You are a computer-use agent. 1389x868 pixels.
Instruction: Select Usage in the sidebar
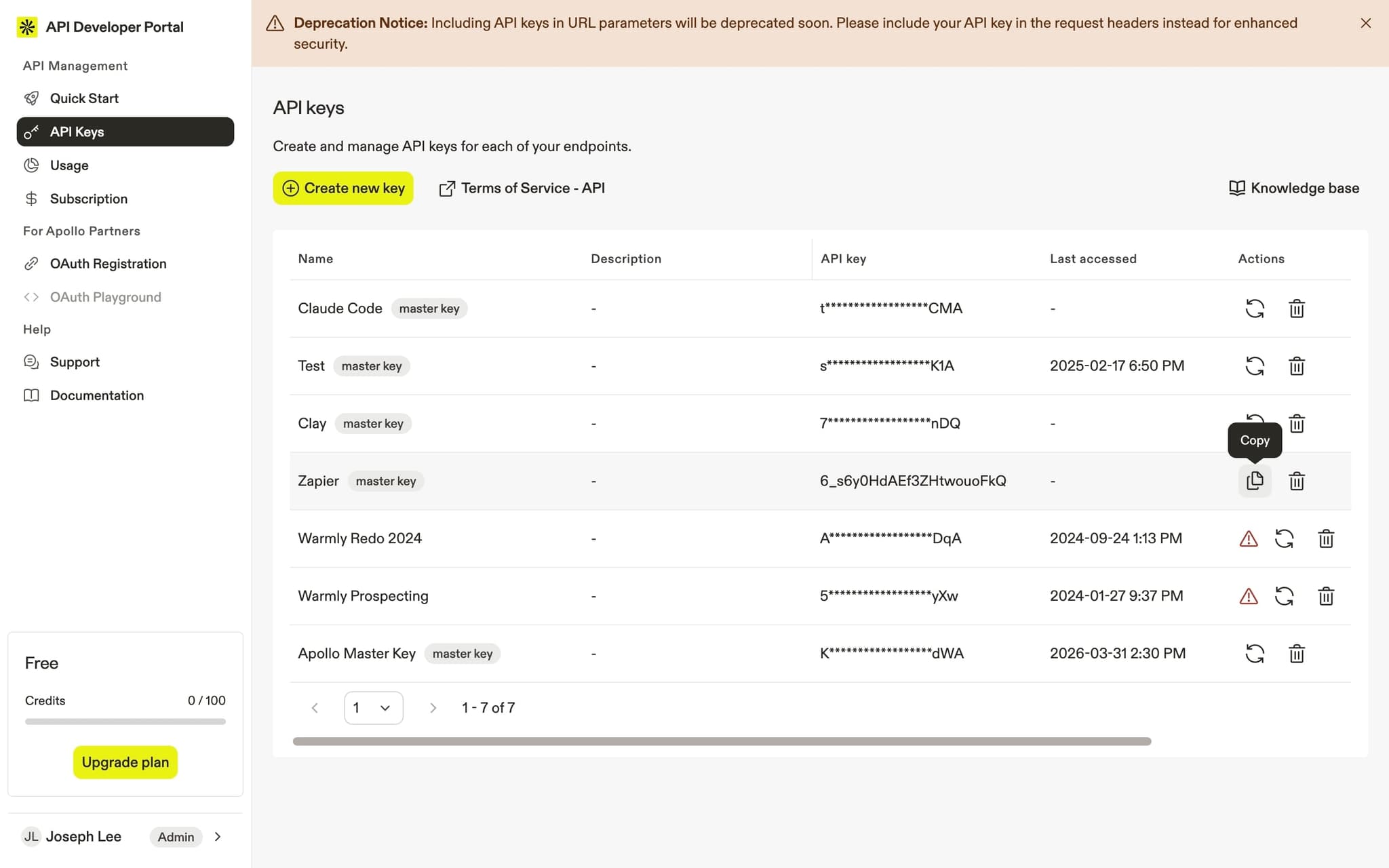[x=69, y=165]
